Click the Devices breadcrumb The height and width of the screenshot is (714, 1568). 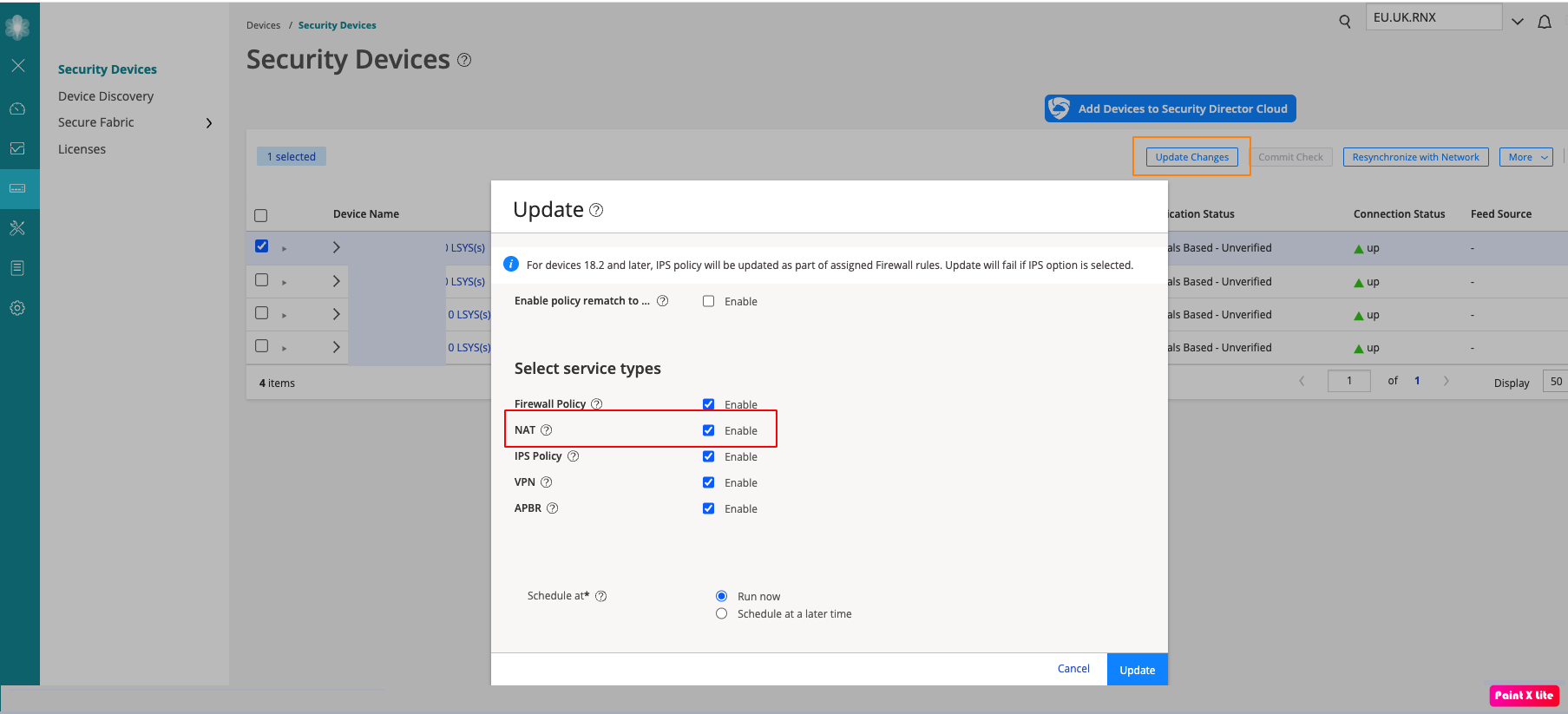click(264, 25)
